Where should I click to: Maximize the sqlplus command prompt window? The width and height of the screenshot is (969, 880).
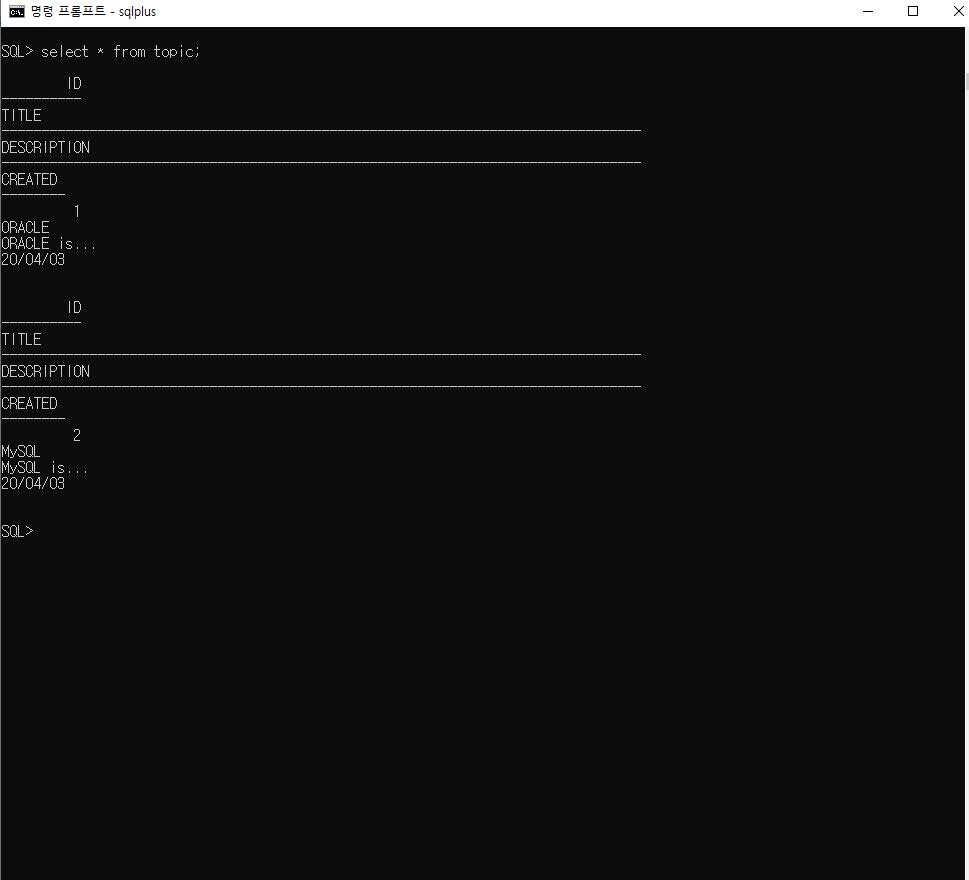pos(913,11)
